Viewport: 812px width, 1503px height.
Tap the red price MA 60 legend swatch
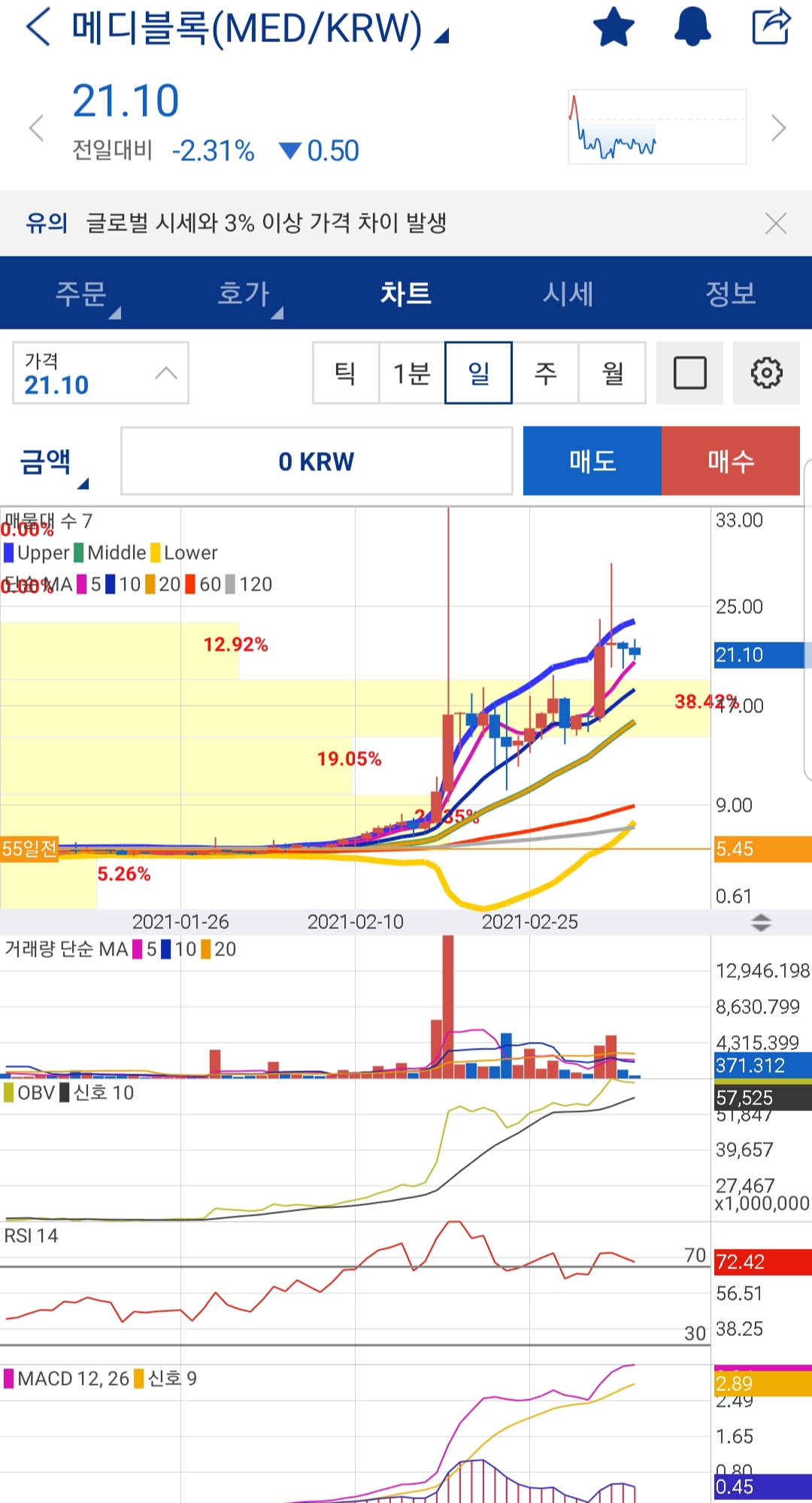click(190, 584)
